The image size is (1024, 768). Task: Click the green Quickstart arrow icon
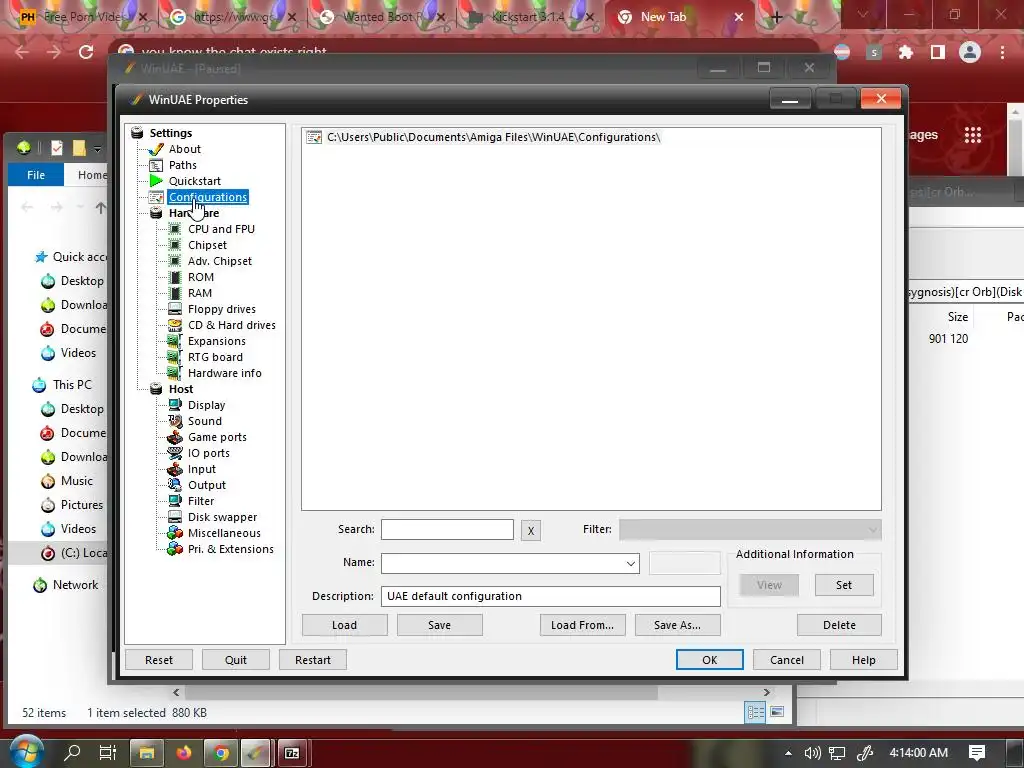coord(156,181)
